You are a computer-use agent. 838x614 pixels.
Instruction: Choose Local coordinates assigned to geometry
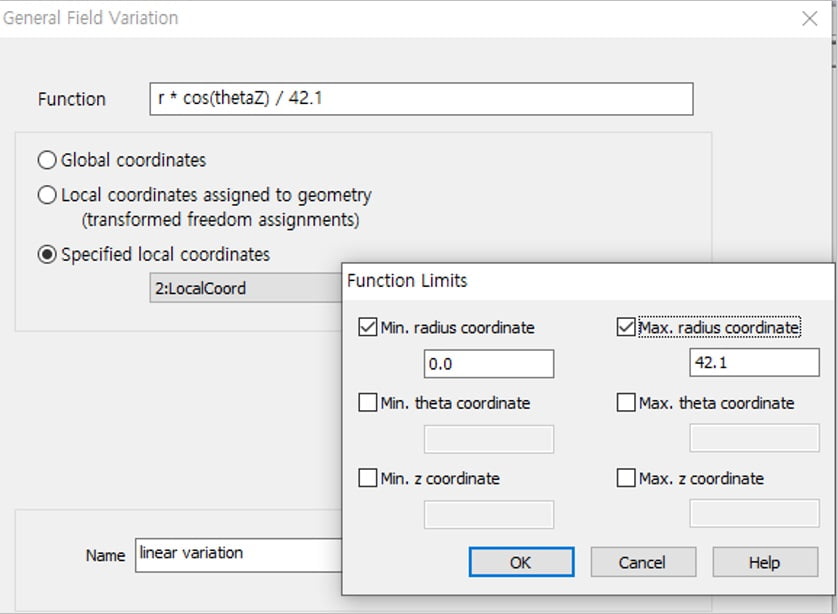[47, 196]
